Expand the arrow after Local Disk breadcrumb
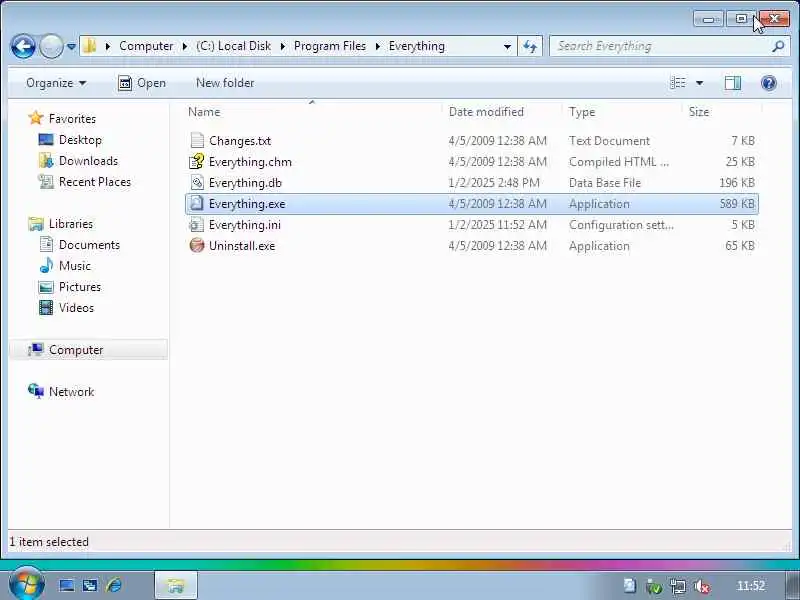 (283, 46)
